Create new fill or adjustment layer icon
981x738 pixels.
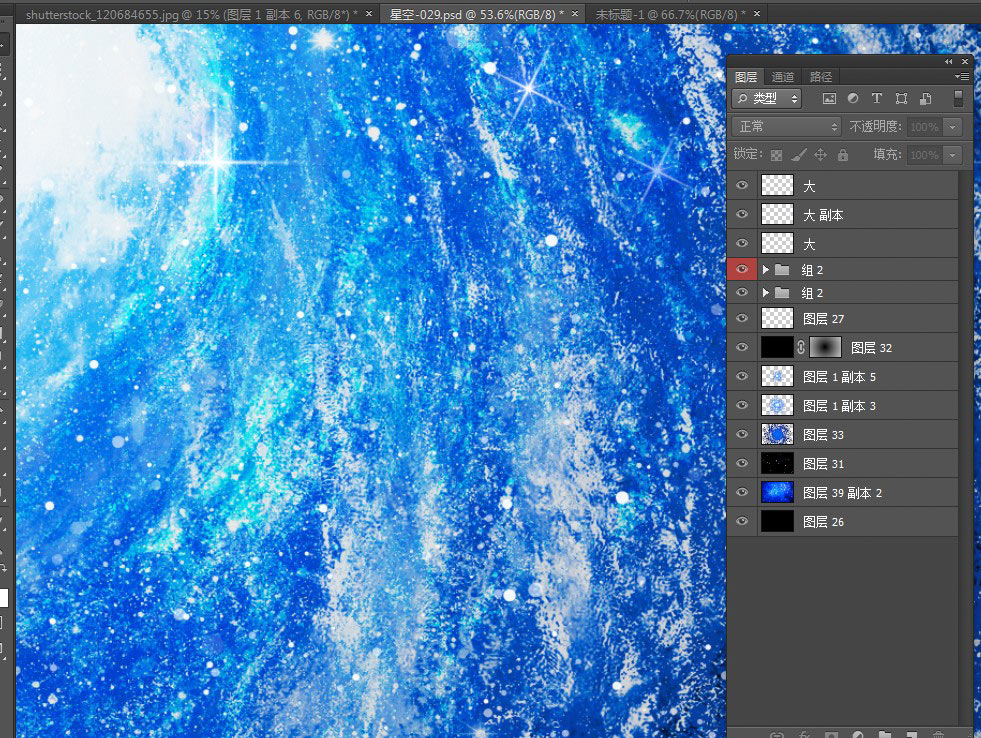(858, 735)
